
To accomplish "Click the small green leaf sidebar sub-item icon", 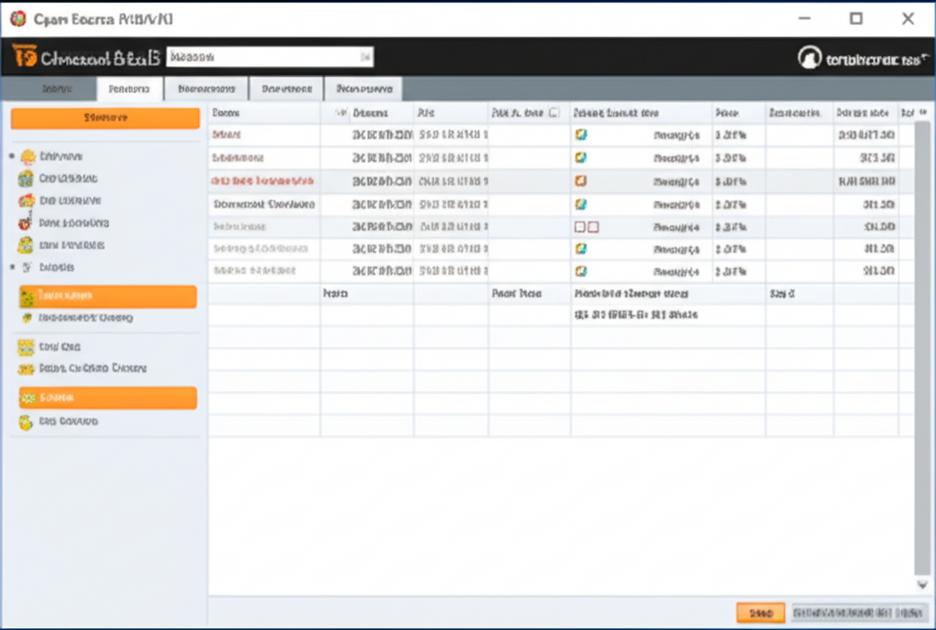I will pyautogui.click(x=27, y=318).
